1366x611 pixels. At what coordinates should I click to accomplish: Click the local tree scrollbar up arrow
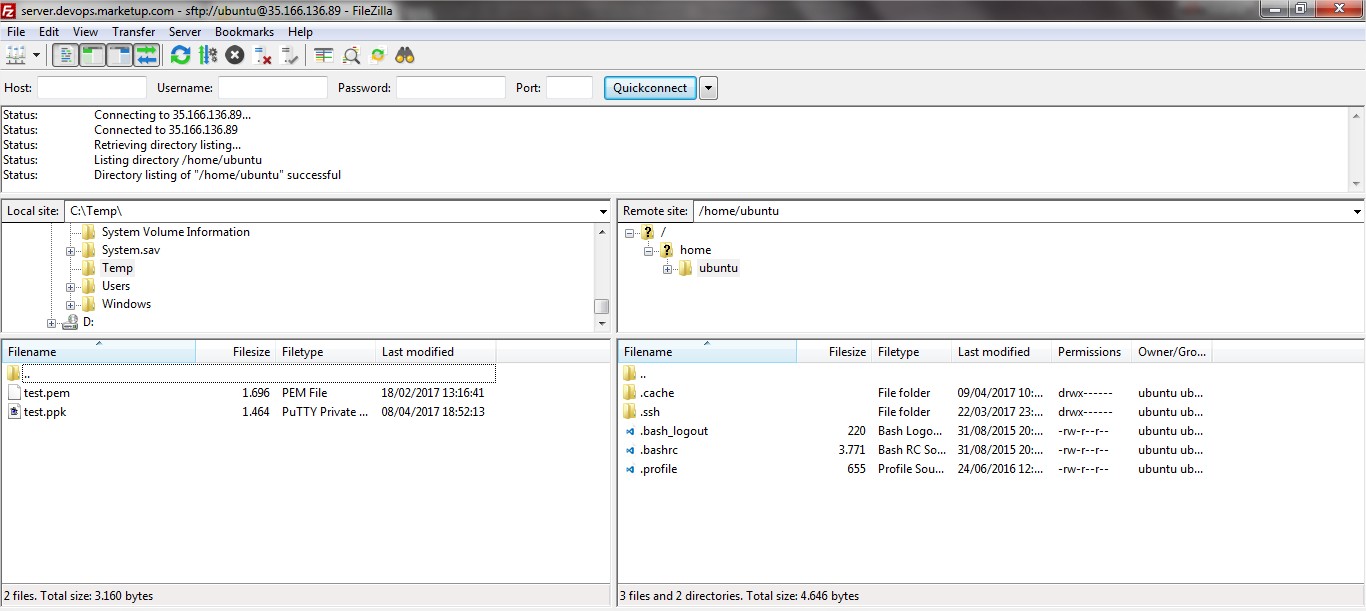602,232
